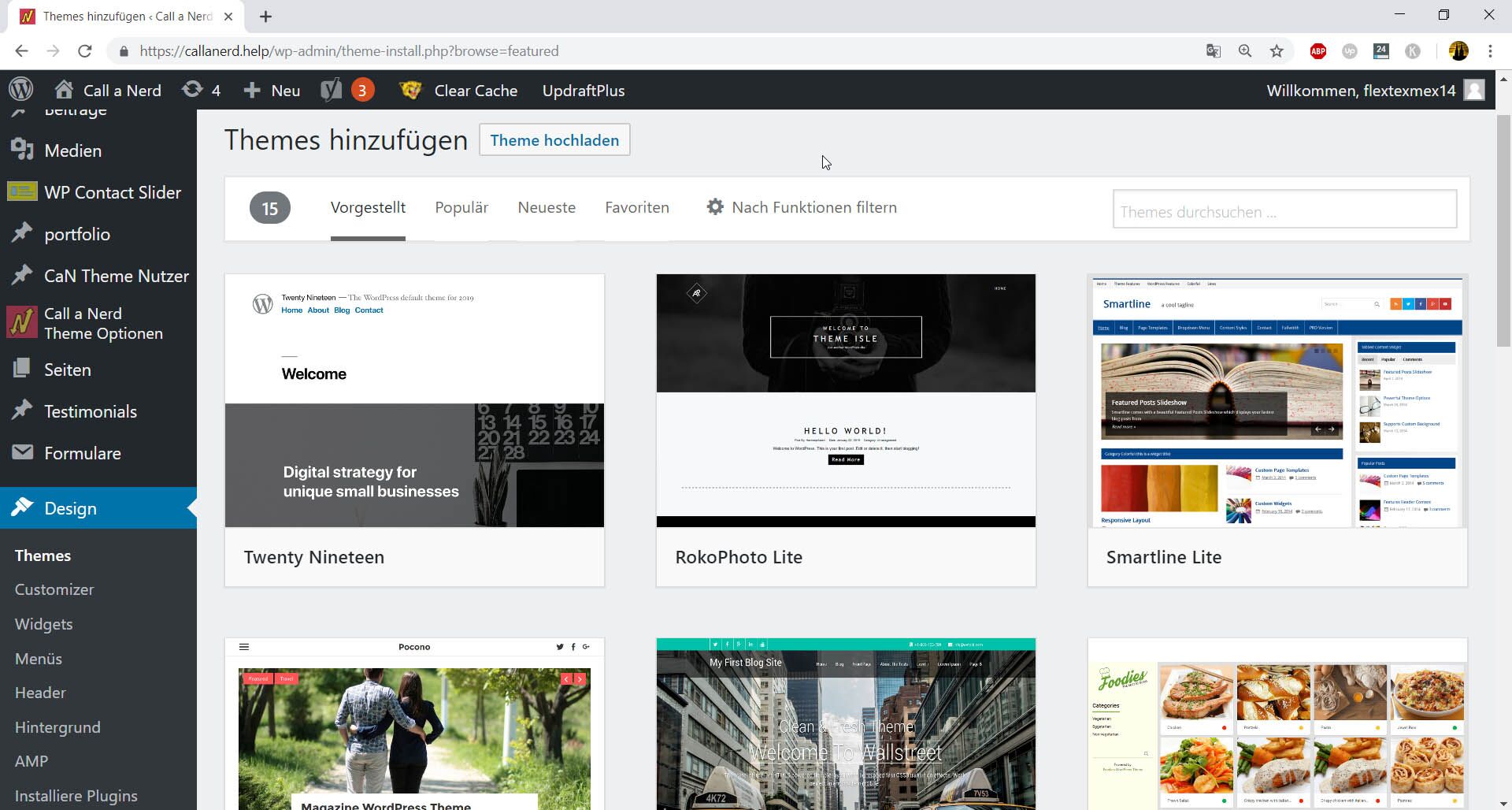Click the Chrome profile avatar
This screenshot has width=1512, height=810.
(1458, 51)
